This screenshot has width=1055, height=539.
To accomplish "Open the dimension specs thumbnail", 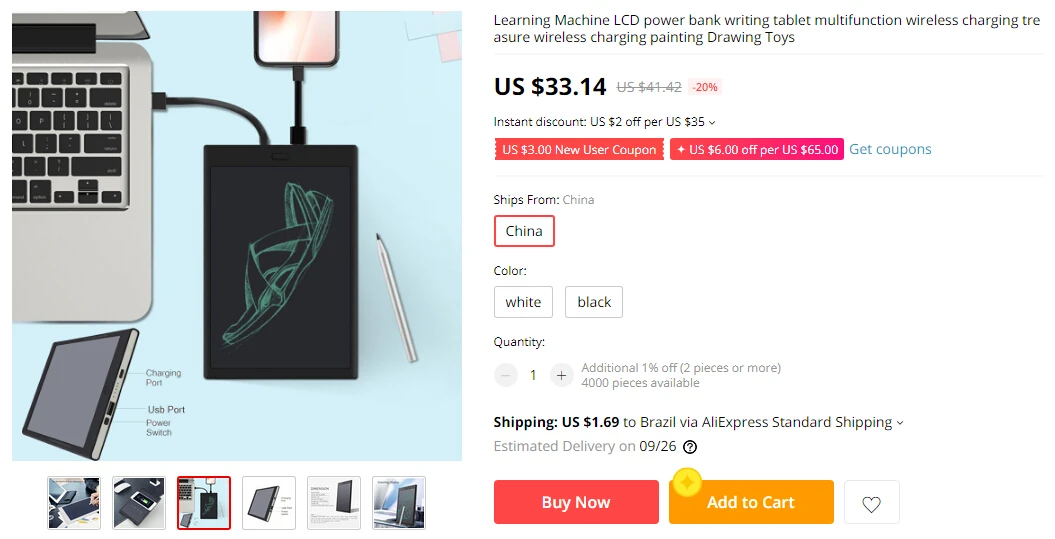I will pos(334,503).
